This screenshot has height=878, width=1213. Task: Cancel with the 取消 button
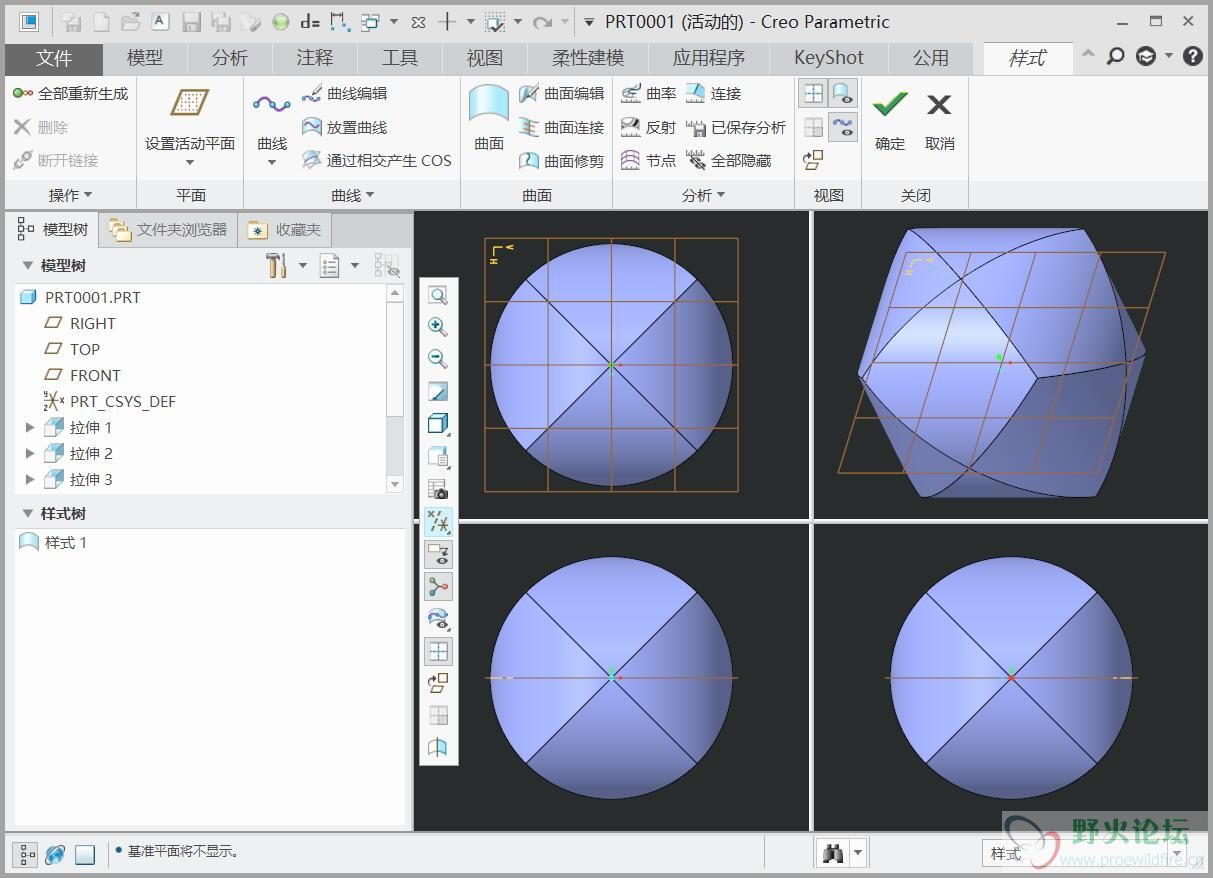tap(939, 120)
